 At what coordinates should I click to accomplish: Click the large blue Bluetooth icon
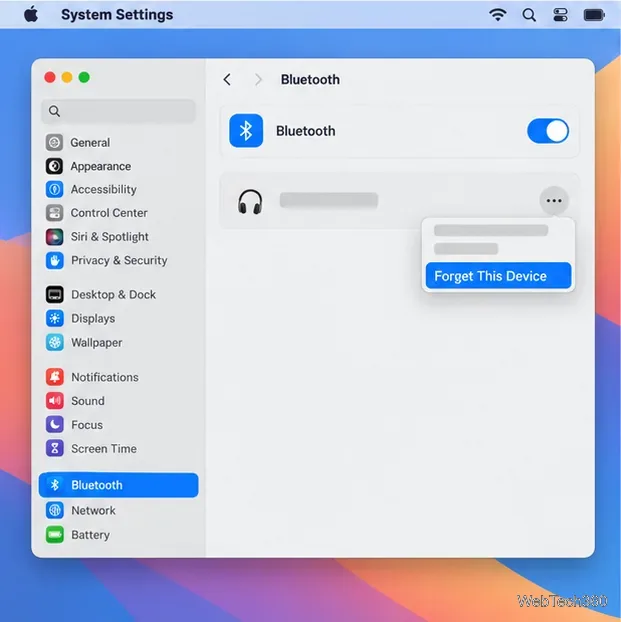(246, 131)
